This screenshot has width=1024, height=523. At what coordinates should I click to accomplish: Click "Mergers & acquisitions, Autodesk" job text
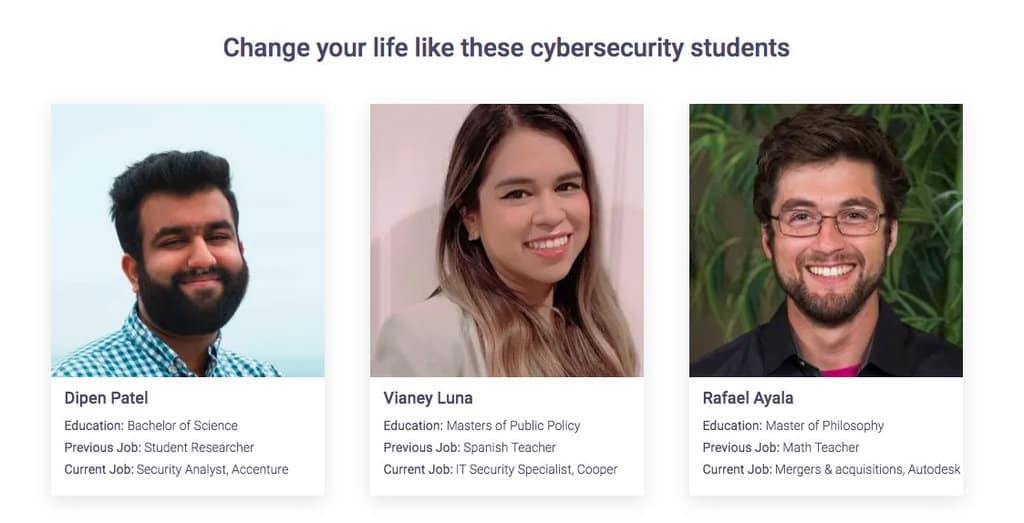[867, 469]
